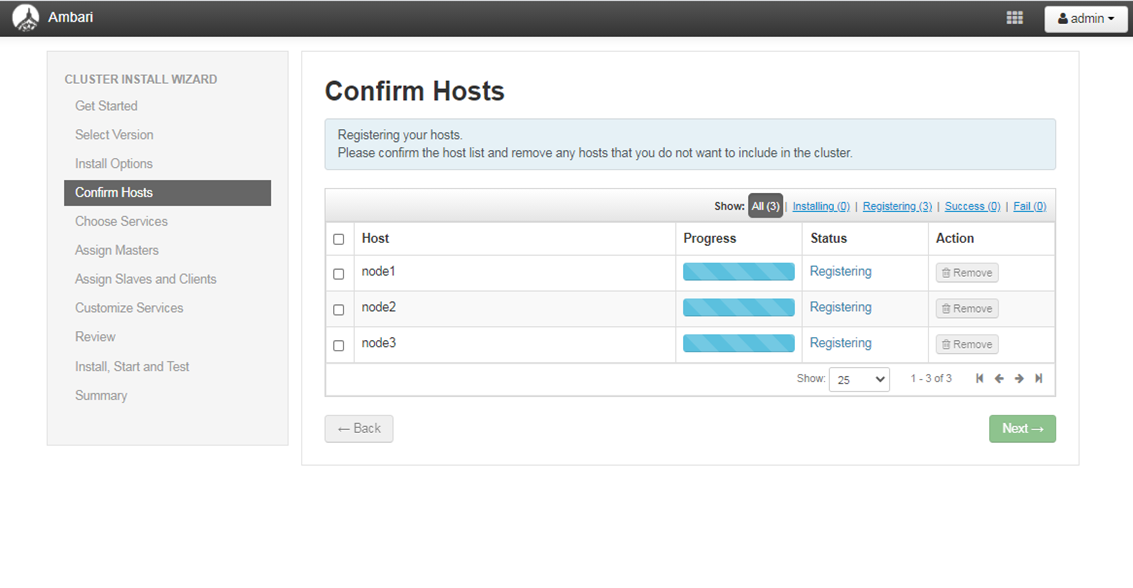Go to previous page arrow
Image resolution: width=1133 pixels, height=588 pixels.
[x=999, y=379]
